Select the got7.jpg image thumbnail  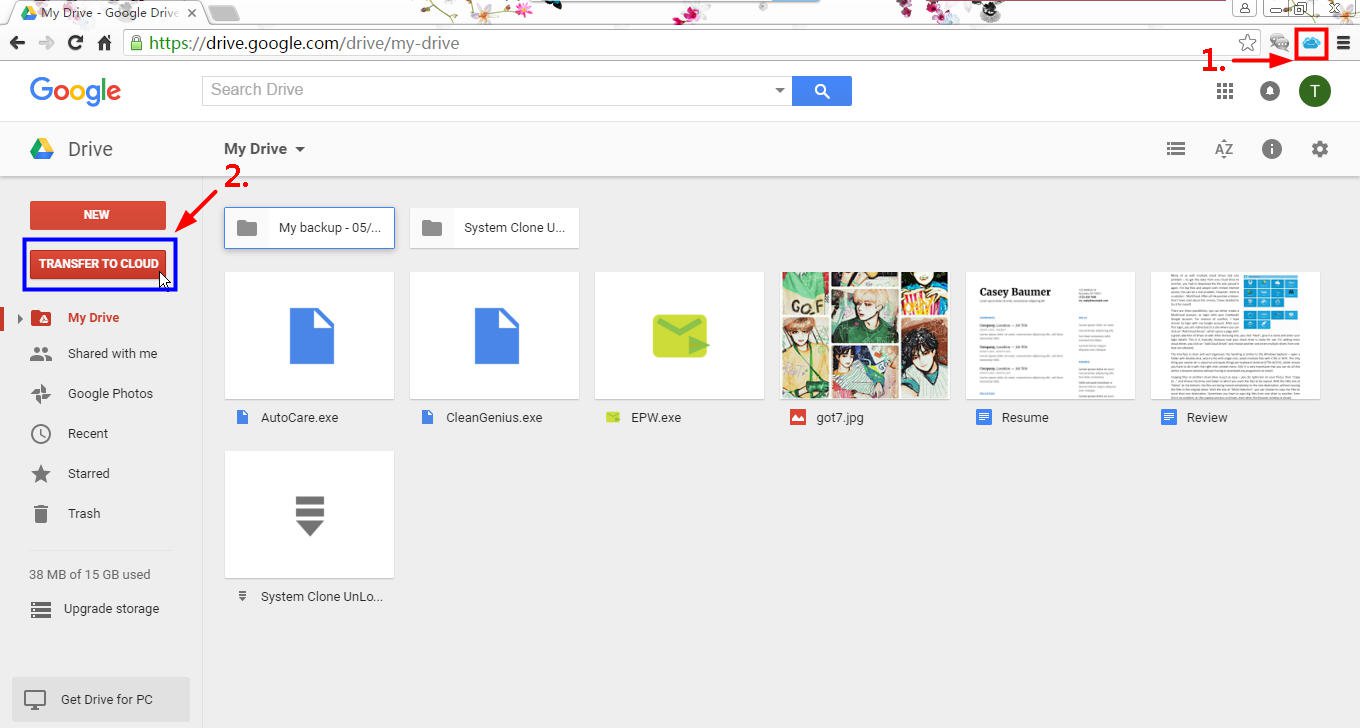[x=864, y=335]
